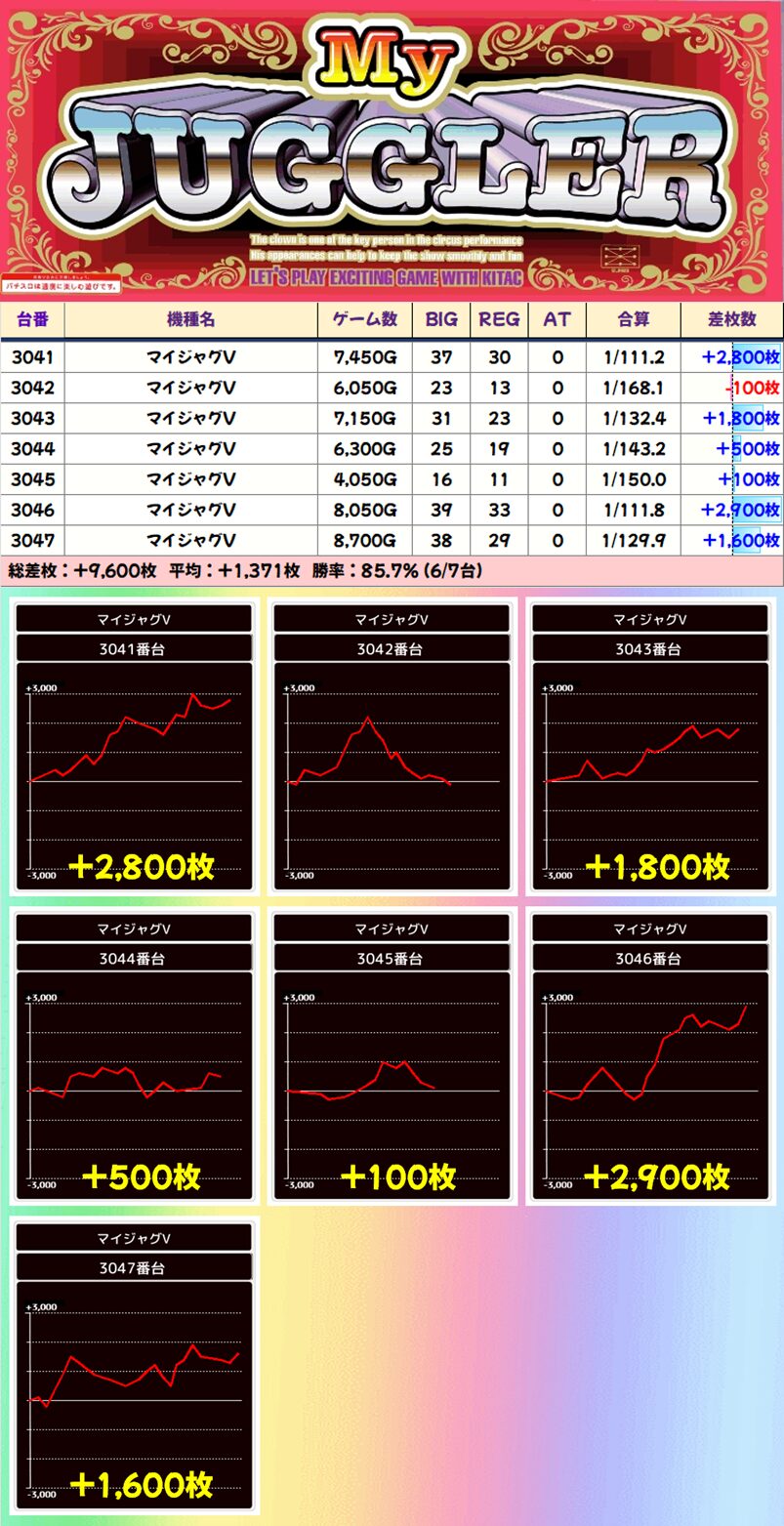Select the BIG column header

coord(441,319)
